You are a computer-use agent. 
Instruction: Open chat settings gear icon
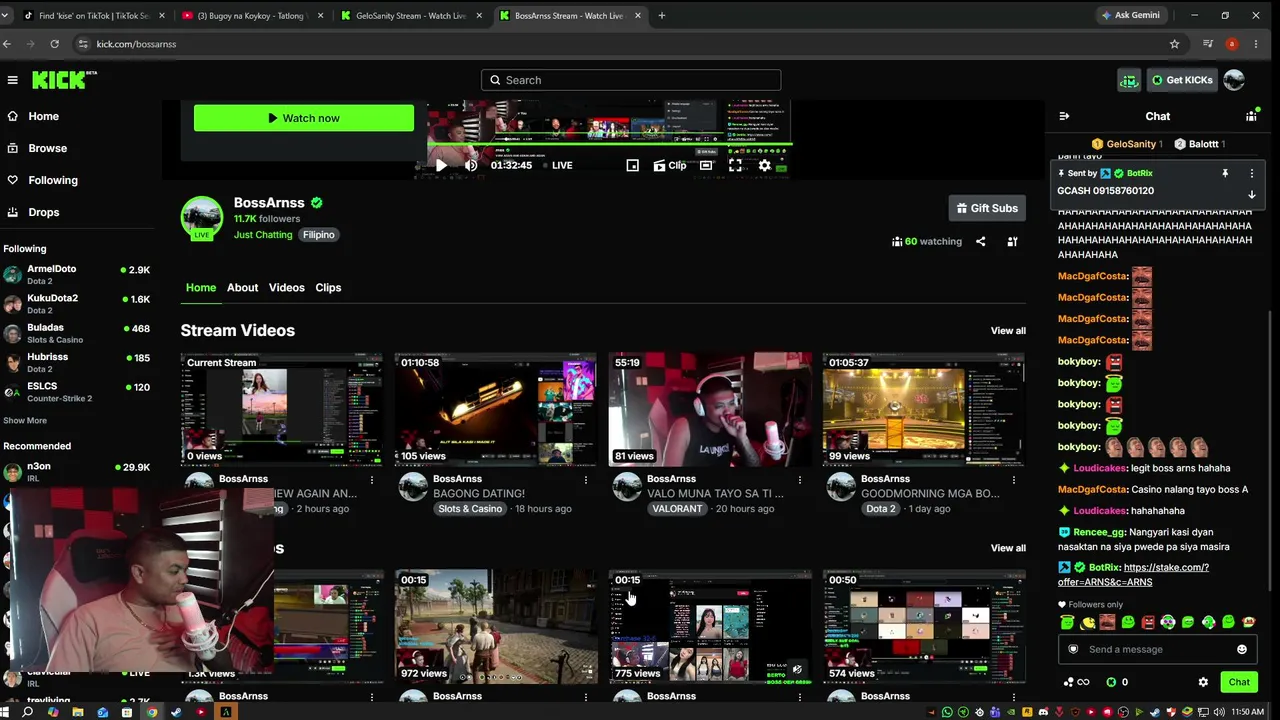coord(1203,682)
